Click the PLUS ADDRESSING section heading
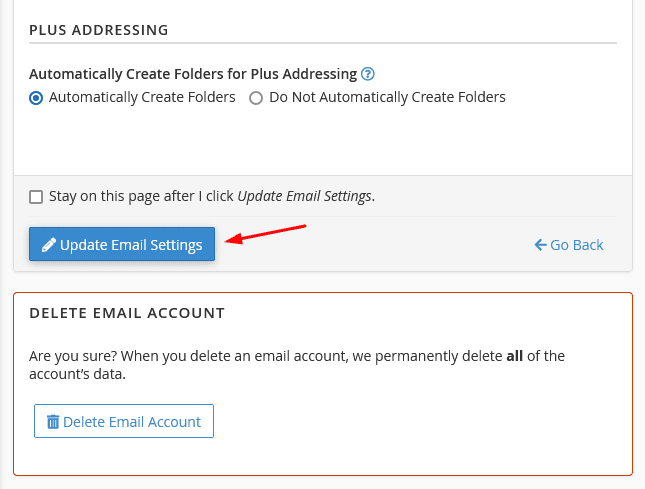 tap(99, 30)
